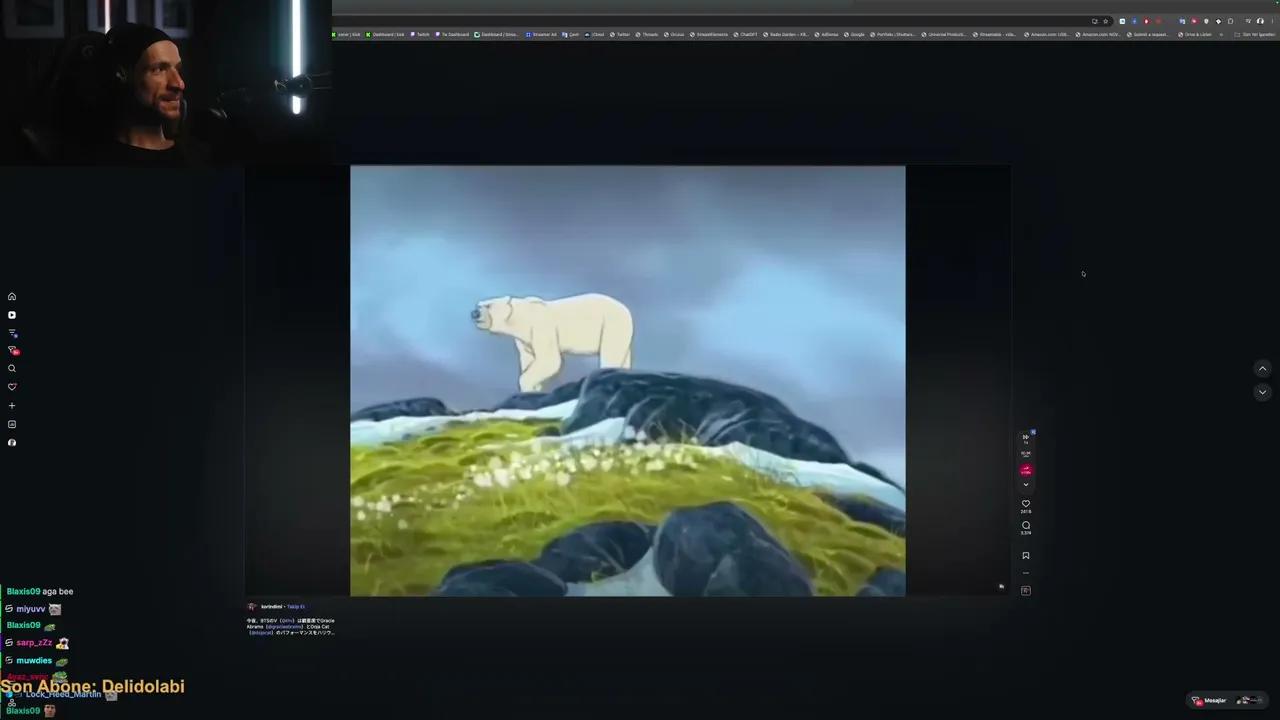
Task: Click korindimi's avatar under the reel
Action: coord(252,607)
